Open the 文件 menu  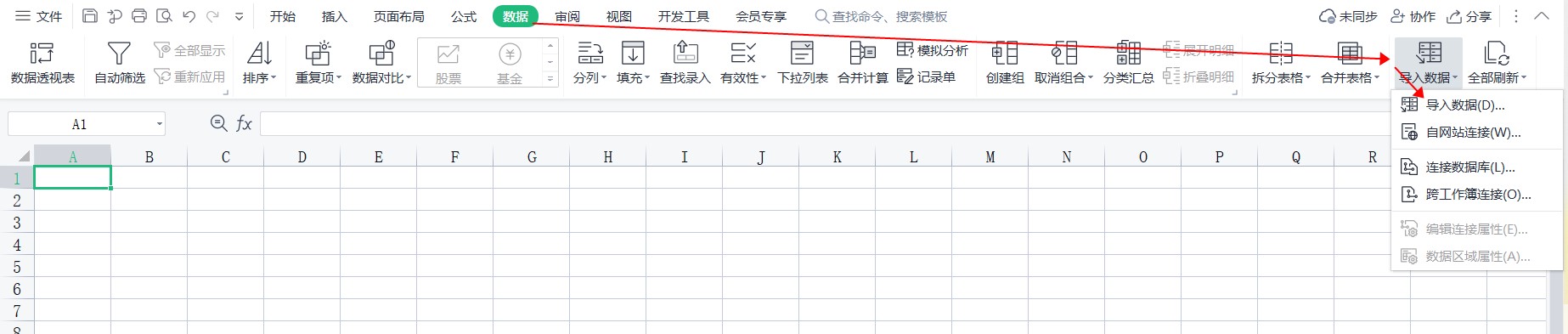pos(39,16)
